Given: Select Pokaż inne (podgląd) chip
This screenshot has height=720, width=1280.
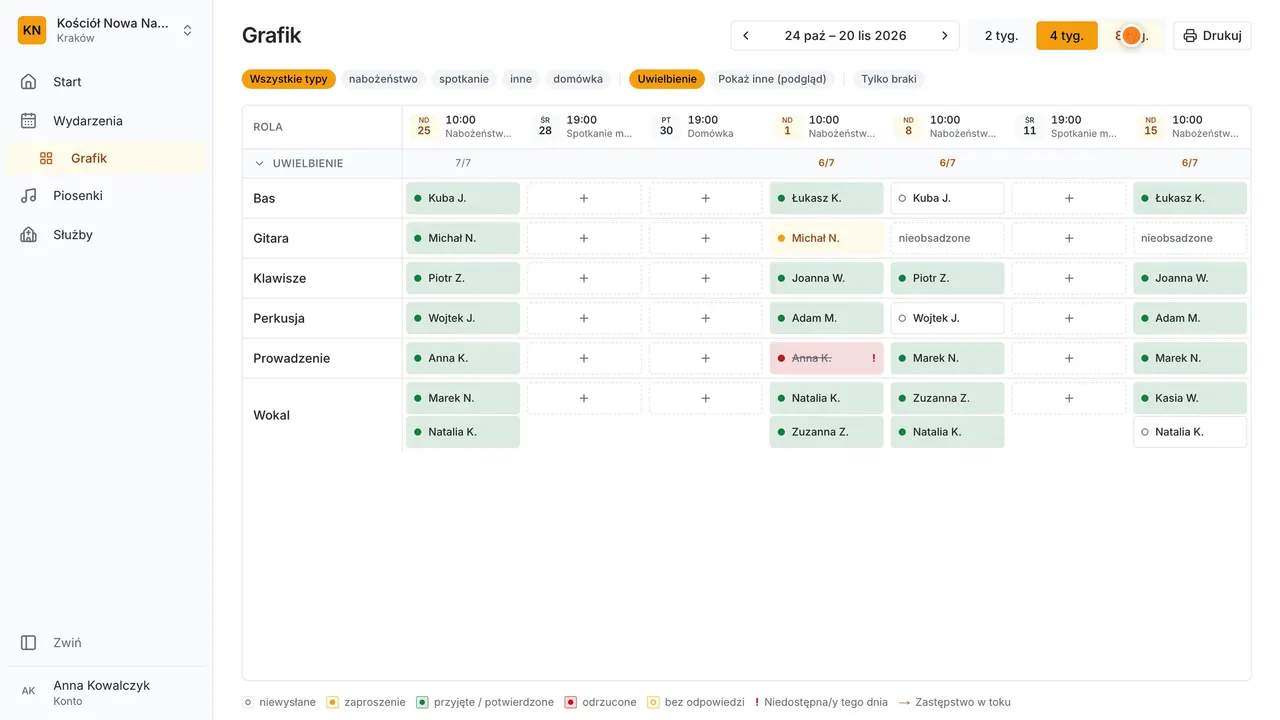Looking at the screenshot, I should tap(772, 79).
